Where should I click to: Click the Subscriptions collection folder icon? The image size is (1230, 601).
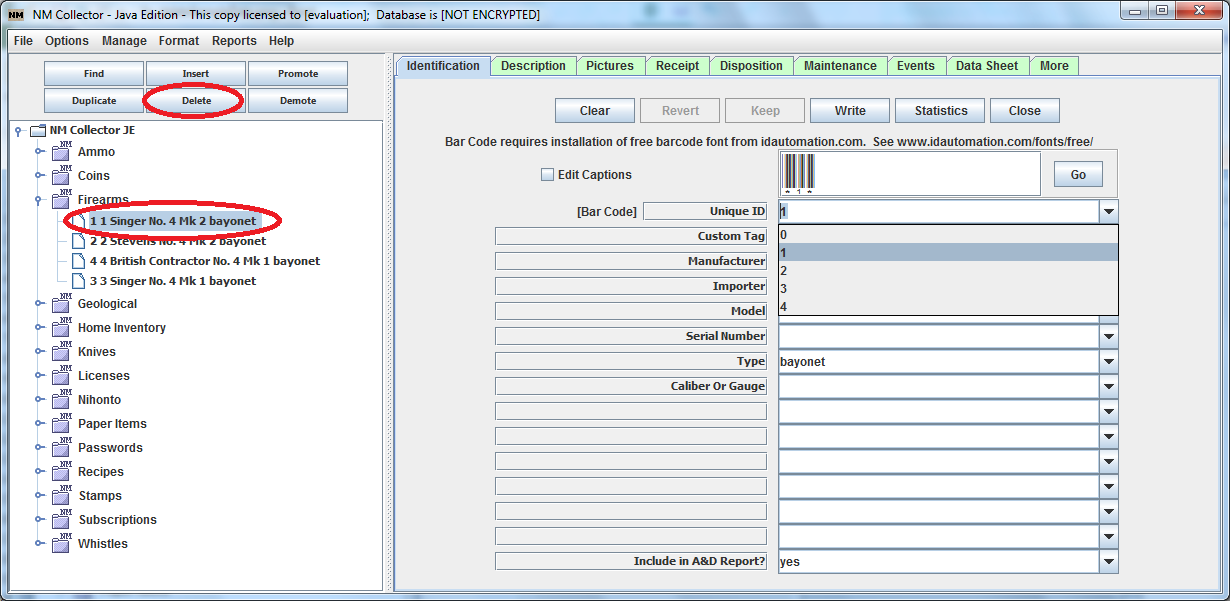point(59,519)
